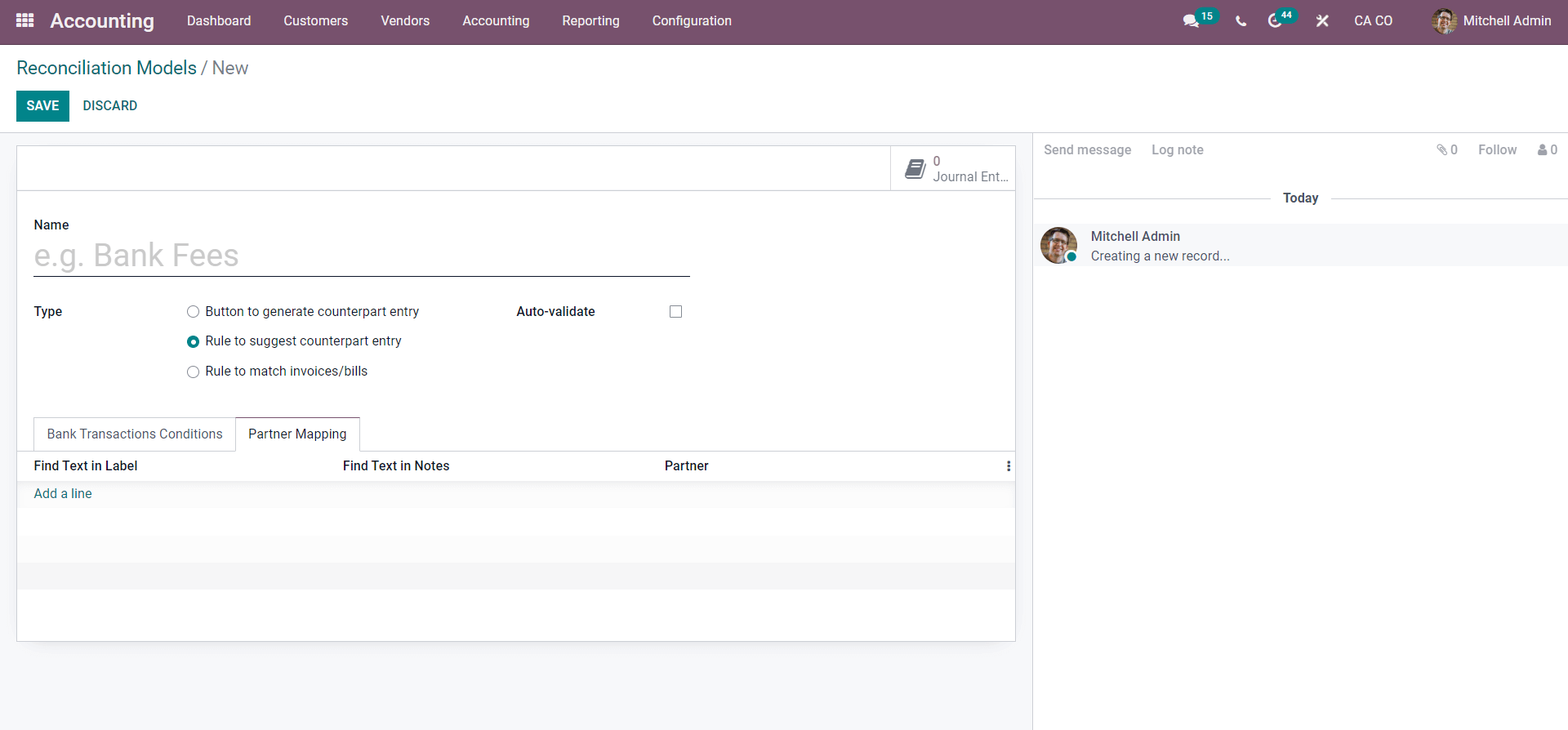
Task: Click the 'New' breadcrumb text
Action: point(230,68)
